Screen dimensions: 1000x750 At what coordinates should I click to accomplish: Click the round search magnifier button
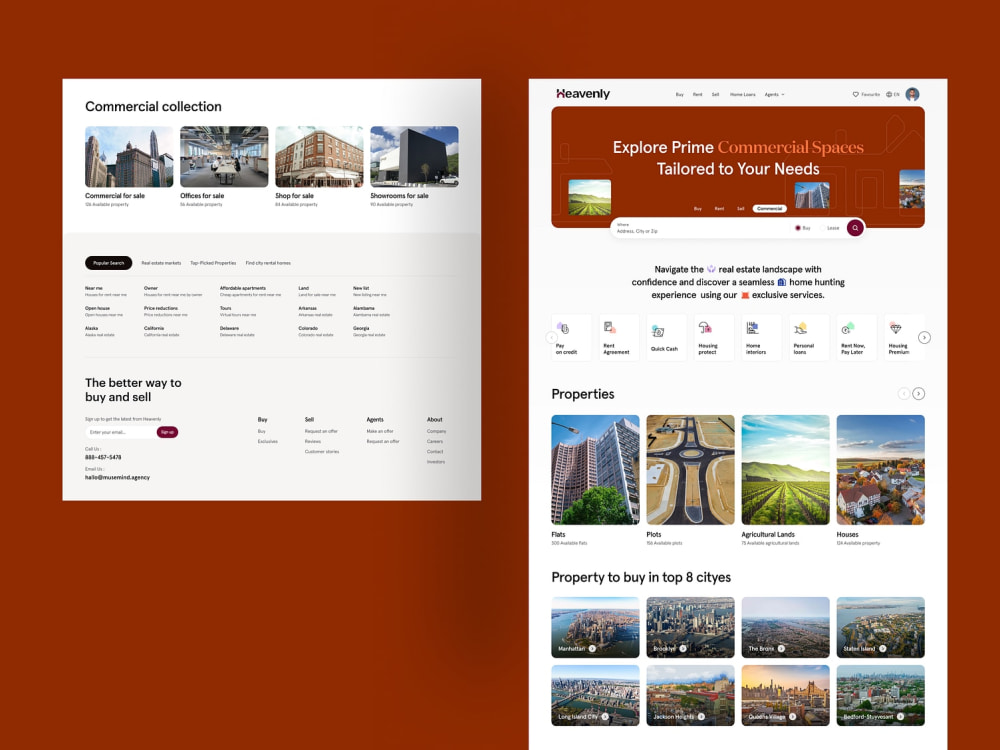tap(855, 228)
